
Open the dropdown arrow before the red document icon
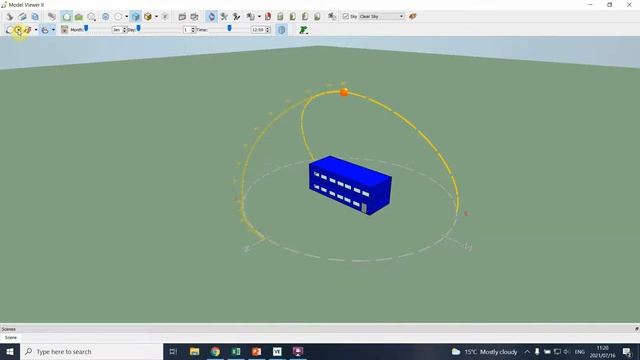click(x=259, y=17)
